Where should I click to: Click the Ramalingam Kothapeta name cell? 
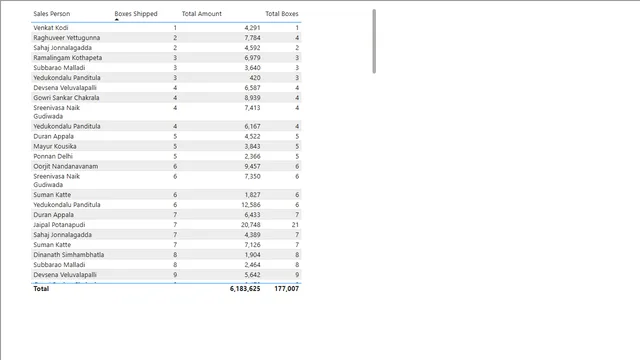tap(68, 58)
